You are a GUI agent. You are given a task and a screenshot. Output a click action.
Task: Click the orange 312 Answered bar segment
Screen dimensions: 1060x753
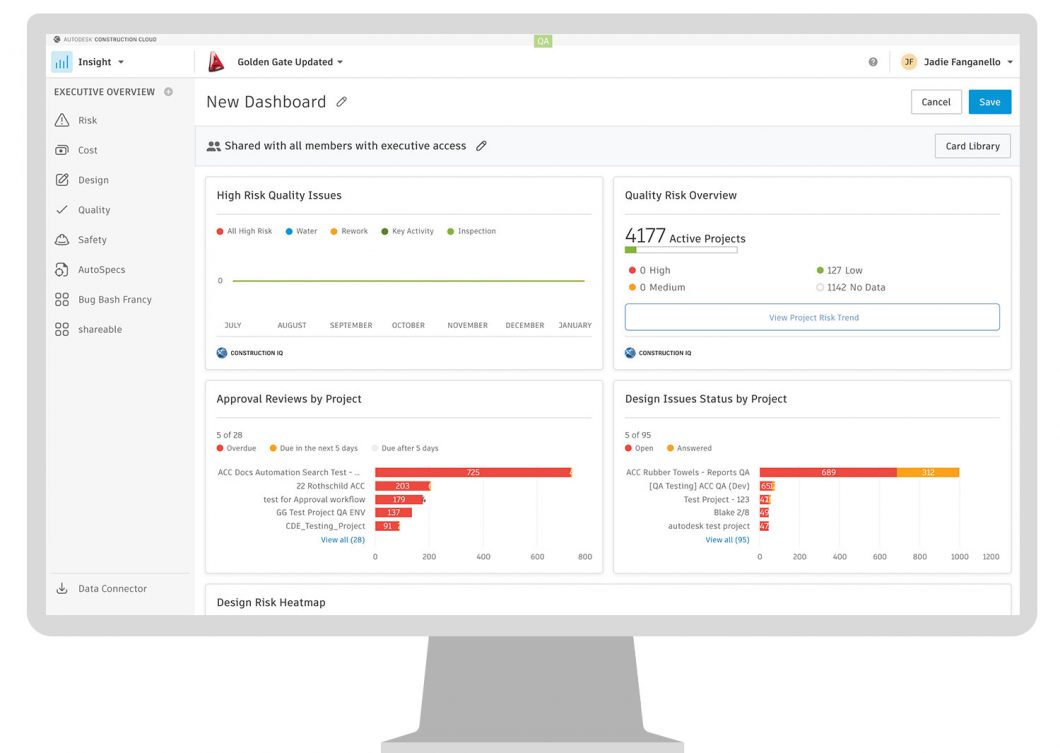(928, 472)
